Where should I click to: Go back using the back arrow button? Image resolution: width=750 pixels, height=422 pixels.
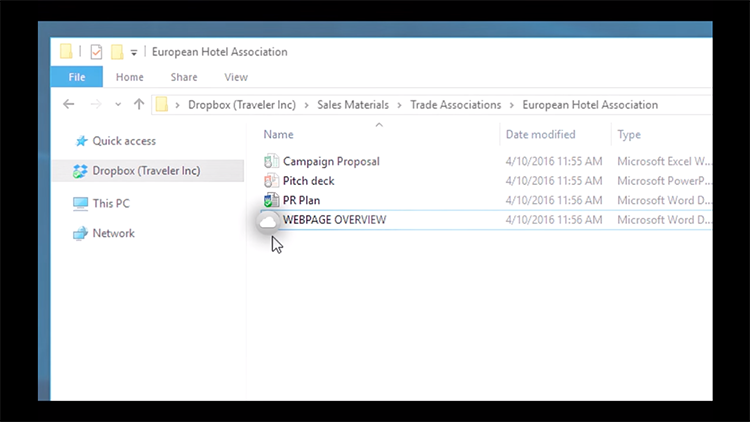[x=69, y=104]
